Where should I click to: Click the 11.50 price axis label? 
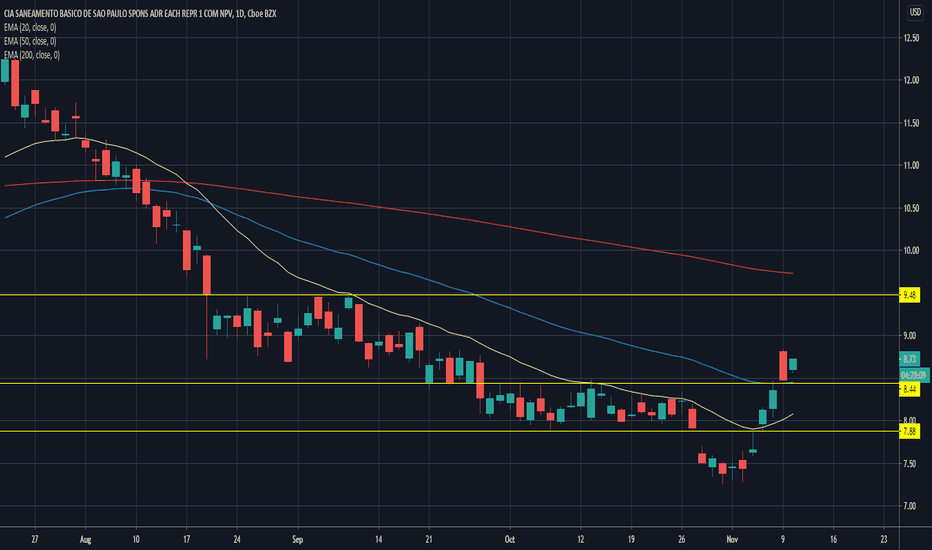(x=911, y=123)
